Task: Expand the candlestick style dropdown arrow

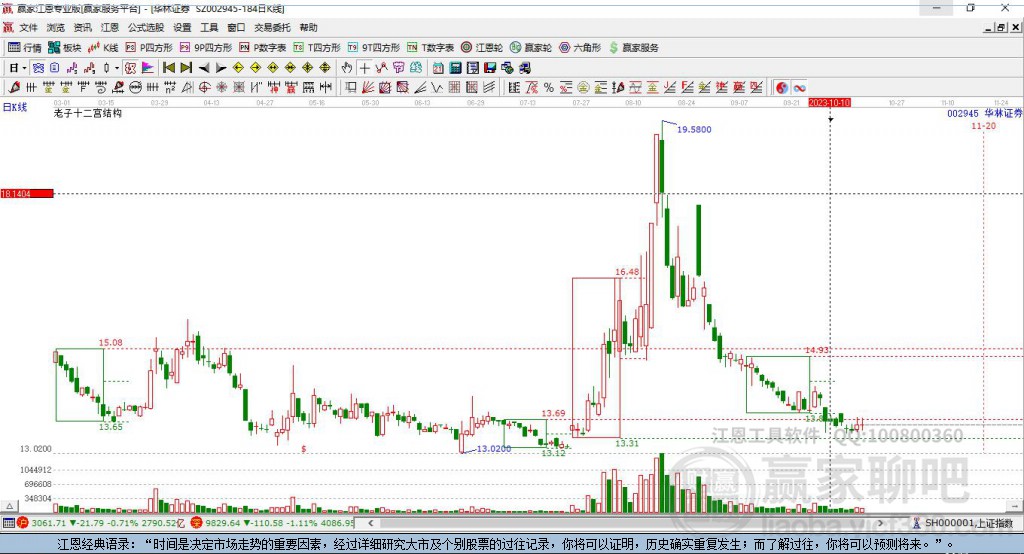Action: tap(117, 68)
